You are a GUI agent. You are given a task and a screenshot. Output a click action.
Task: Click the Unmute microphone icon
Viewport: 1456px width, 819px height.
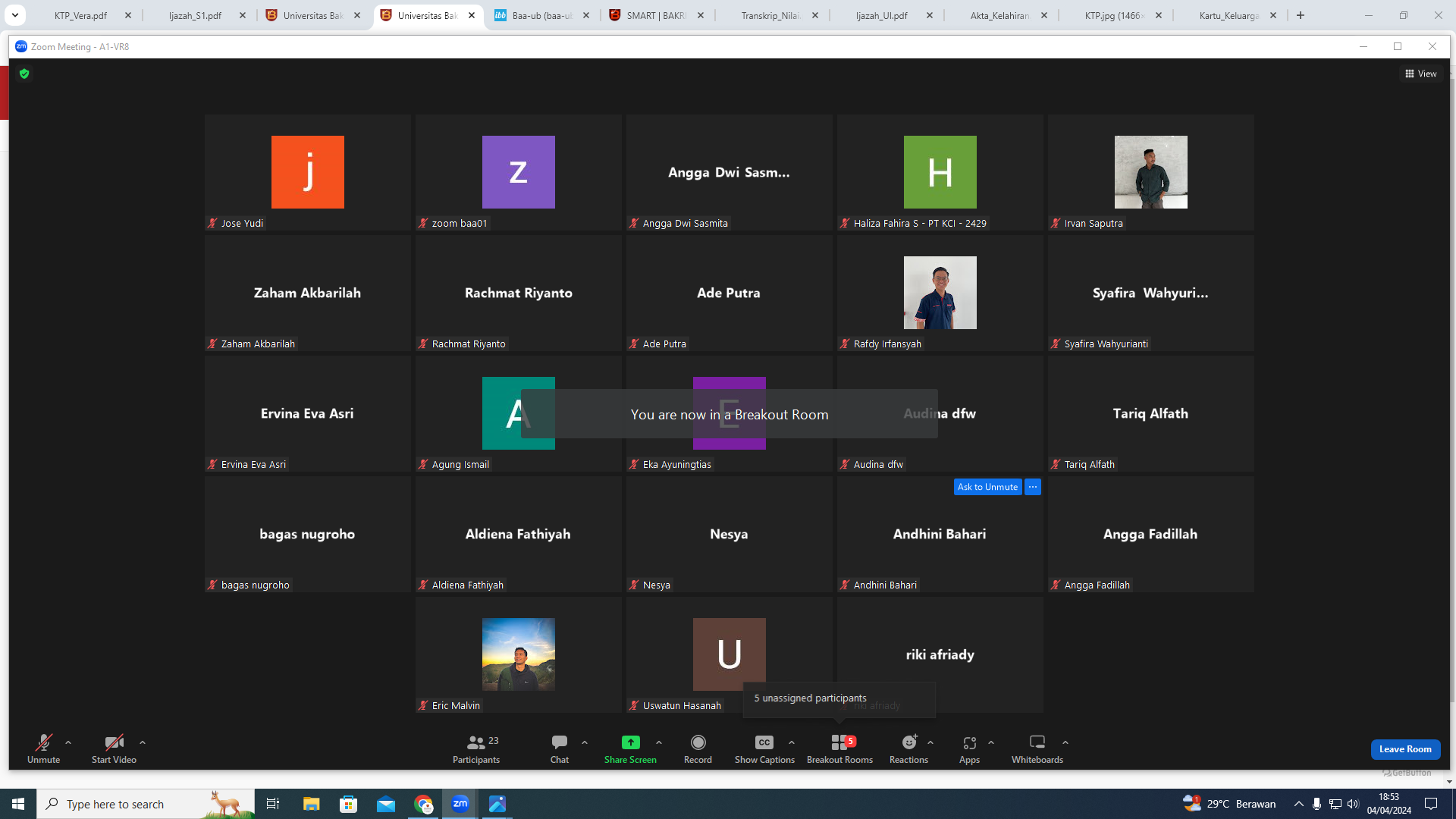tap(44, 742)
